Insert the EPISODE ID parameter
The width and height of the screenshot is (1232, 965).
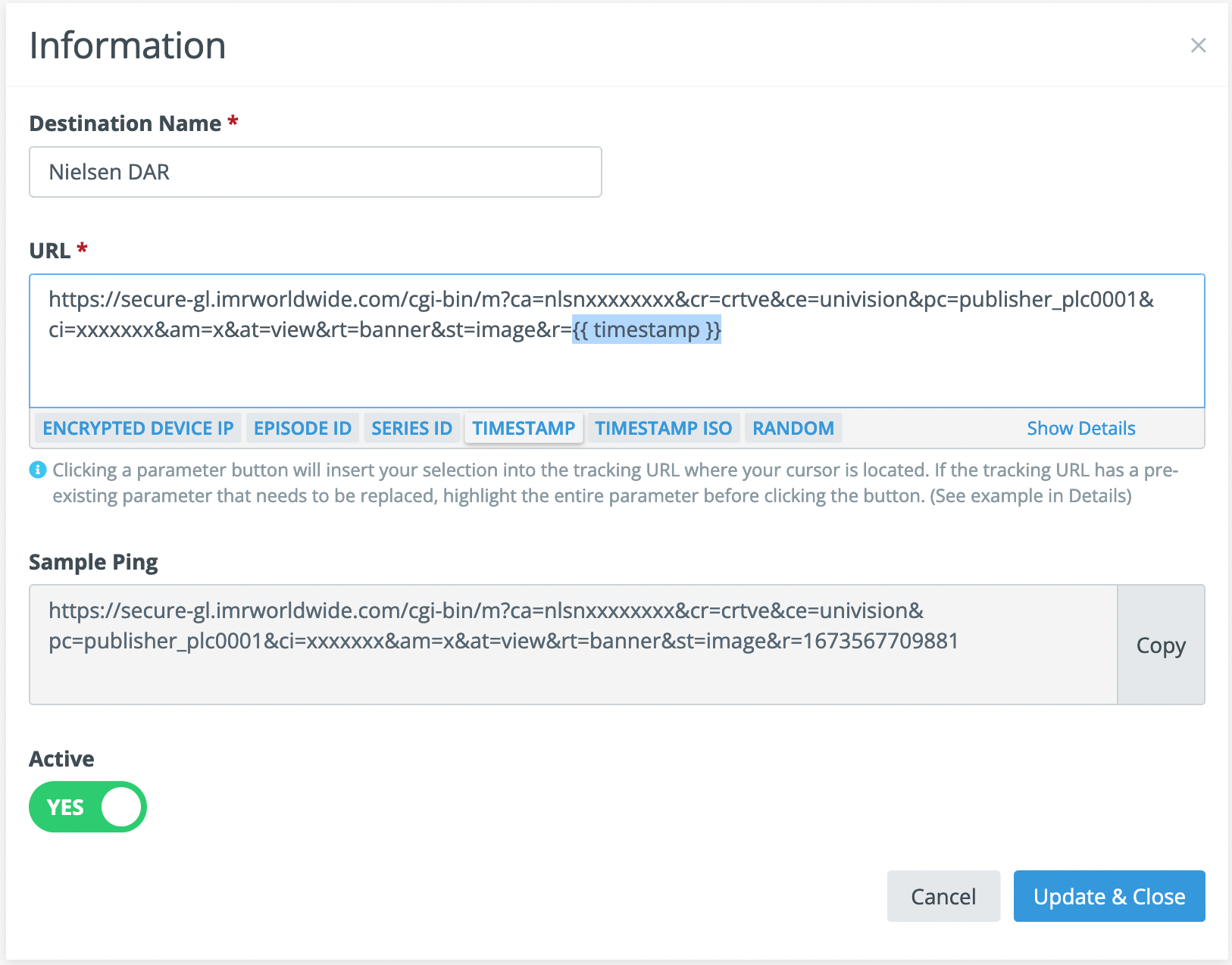(x=302, y=428)
